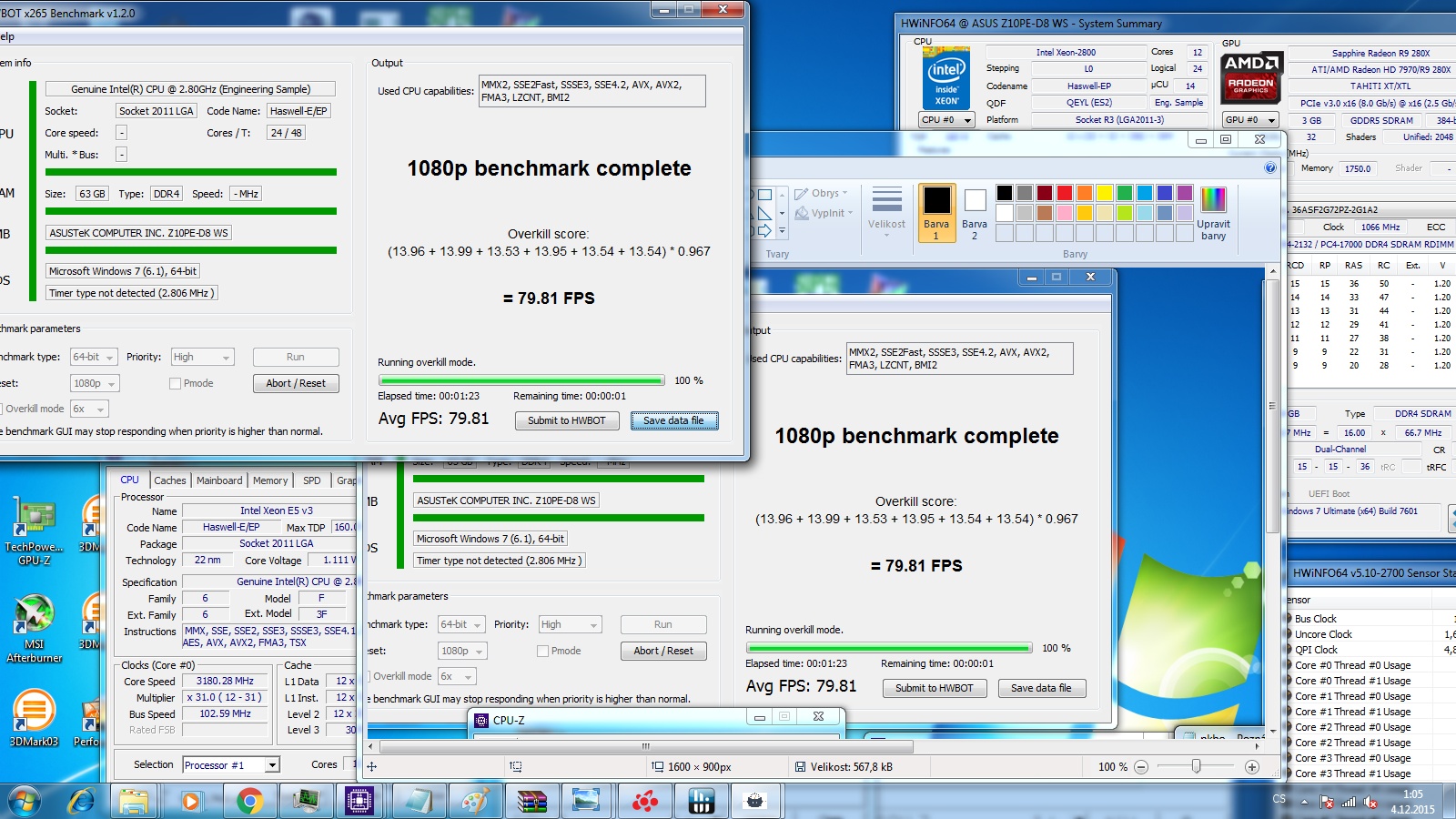
Task: Open the Obrys outline dropdown in Paint
Action: [821, 193]
